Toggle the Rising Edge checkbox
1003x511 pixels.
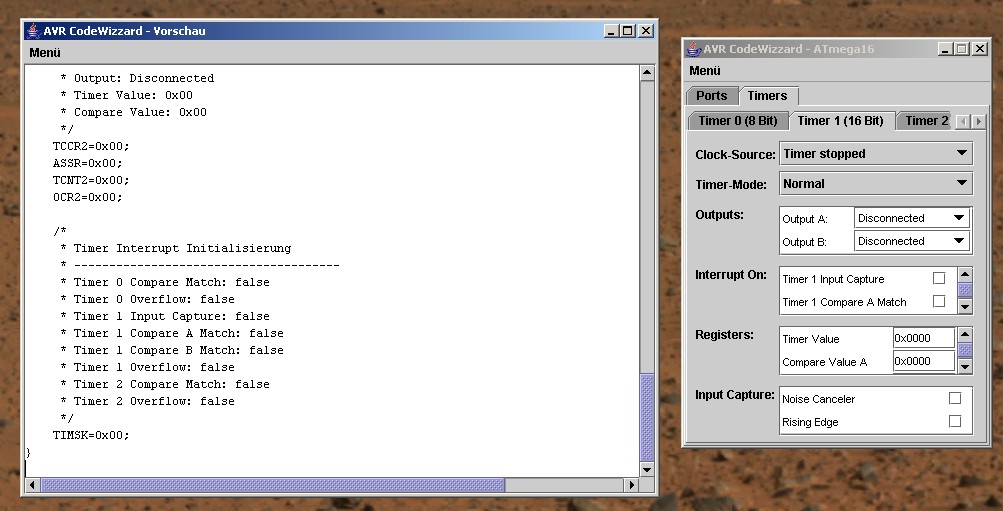[x=954, y=421]
